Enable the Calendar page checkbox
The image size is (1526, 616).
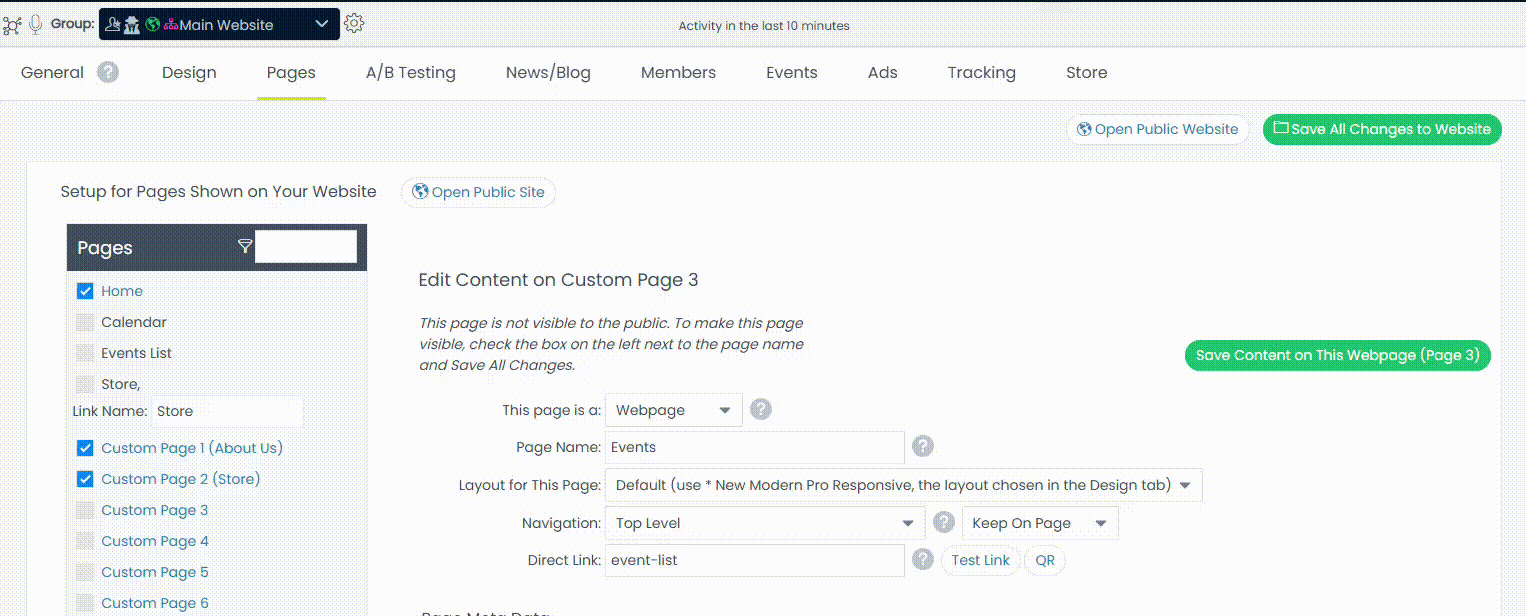point(85,322)
